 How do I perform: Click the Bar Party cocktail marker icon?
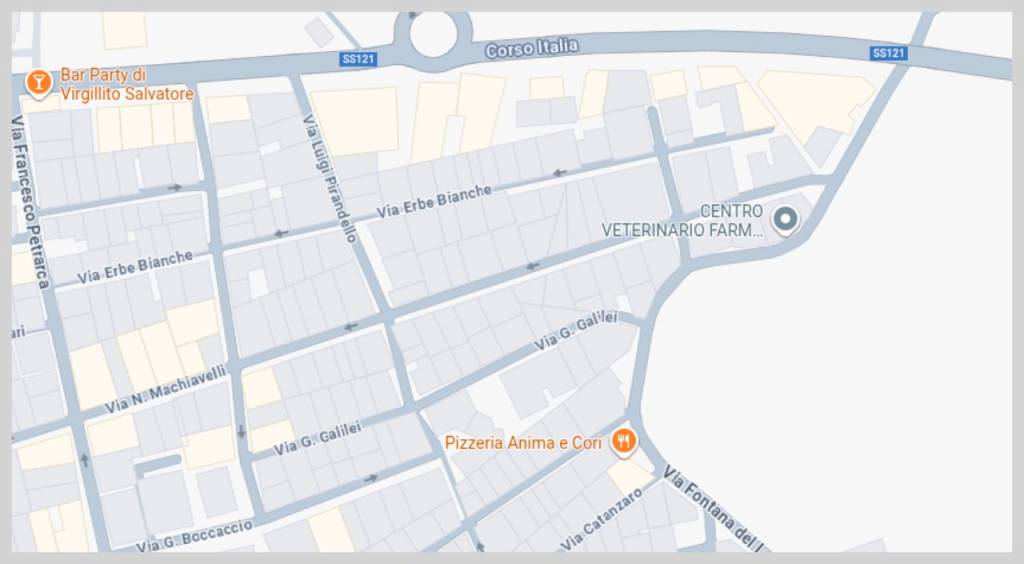[39, 84]
